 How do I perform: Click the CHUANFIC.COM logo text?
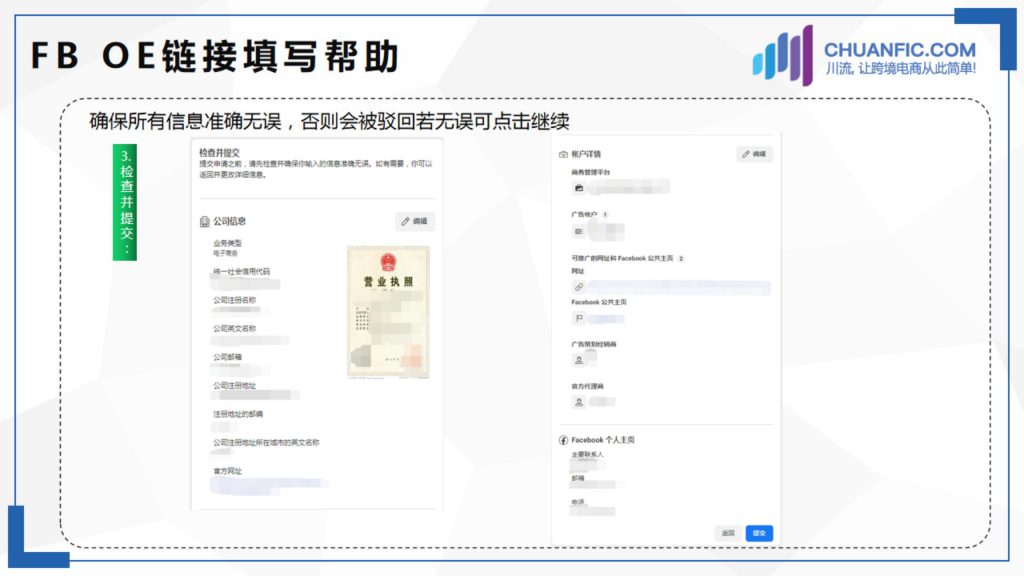click(x=900, y=50)
